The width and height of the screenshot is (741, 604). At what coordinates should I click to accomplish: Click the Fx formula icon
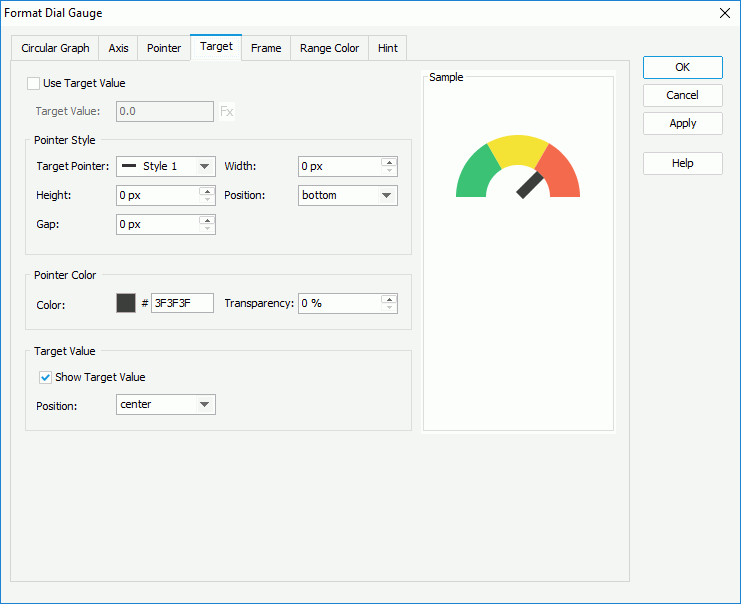tap(227, 112)
